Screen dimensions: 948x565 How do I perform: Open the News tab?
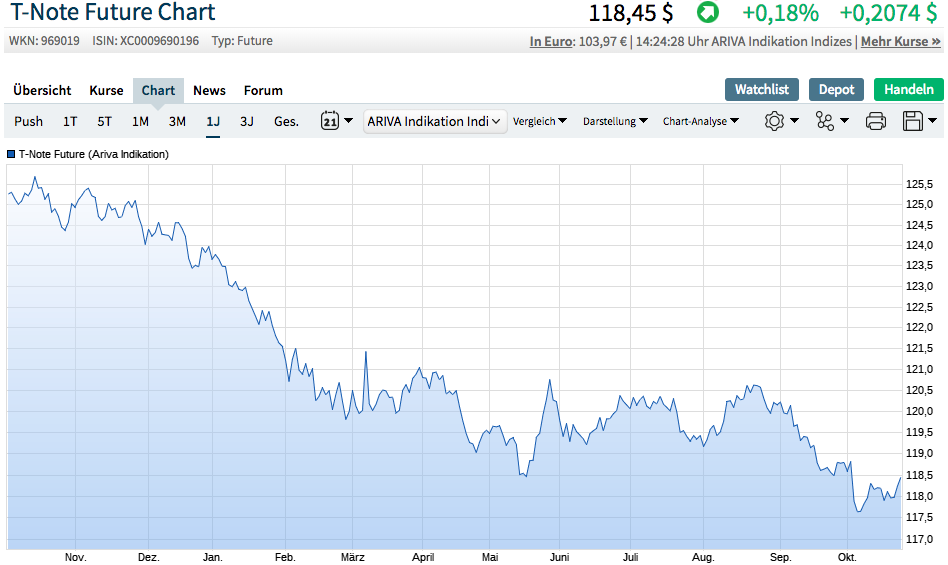(x=209, y=90)
